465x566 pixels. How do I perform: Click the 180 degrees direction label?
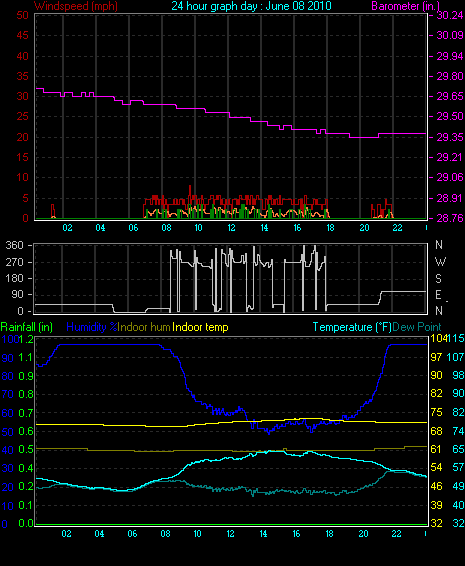[14, 278]
